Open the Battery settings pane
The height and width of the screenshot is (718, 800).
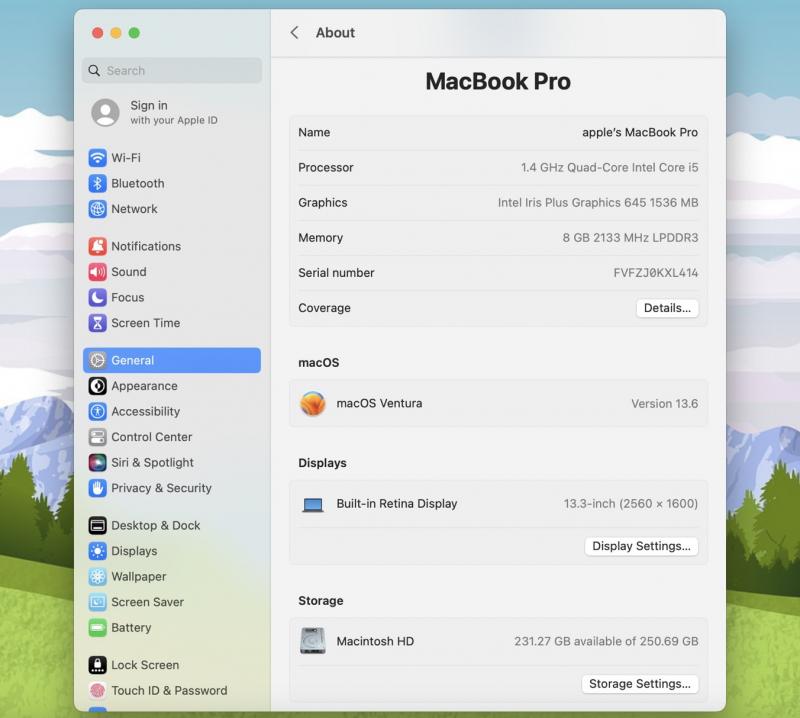[131, 628]
